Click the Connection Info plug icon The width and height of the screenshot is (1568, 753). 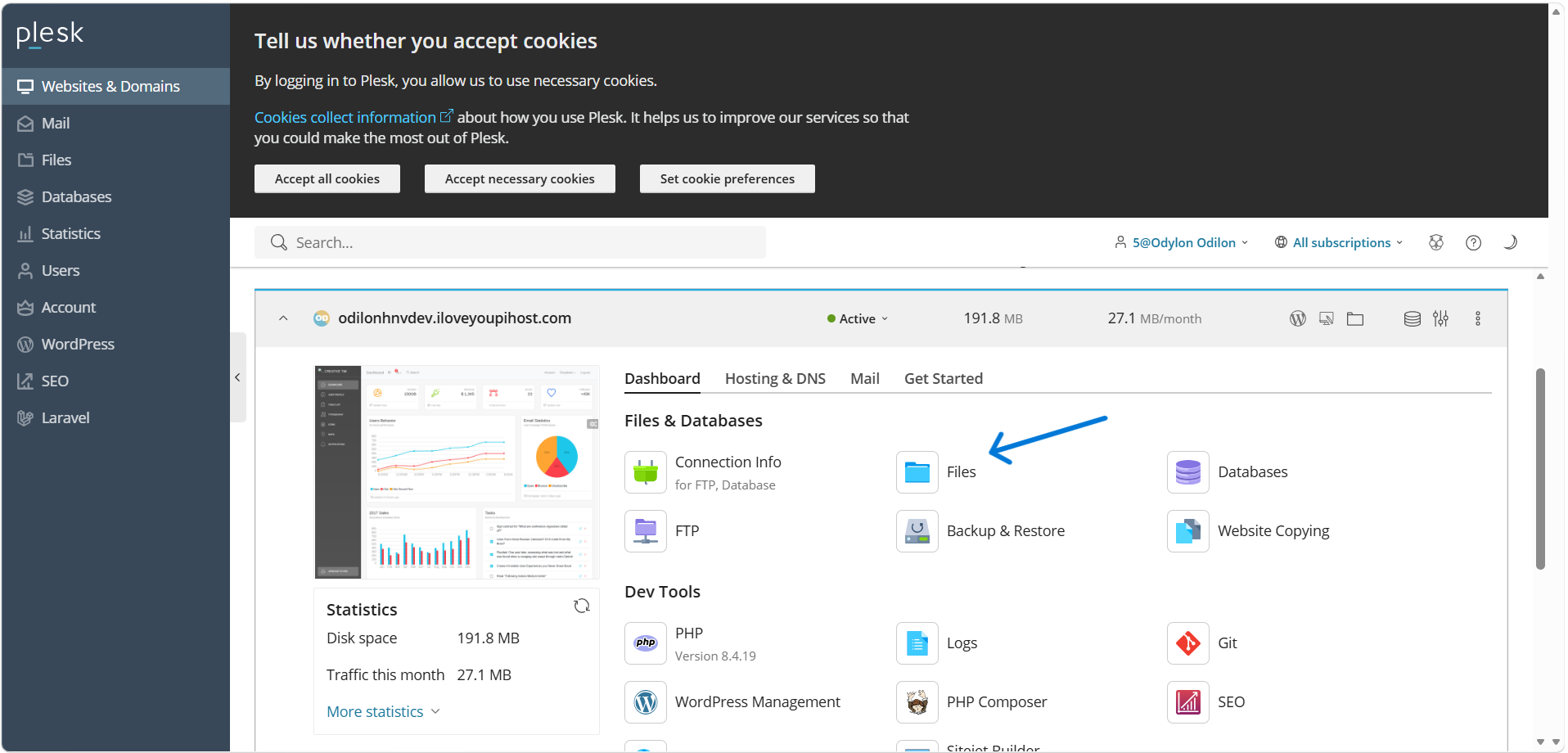646,472
